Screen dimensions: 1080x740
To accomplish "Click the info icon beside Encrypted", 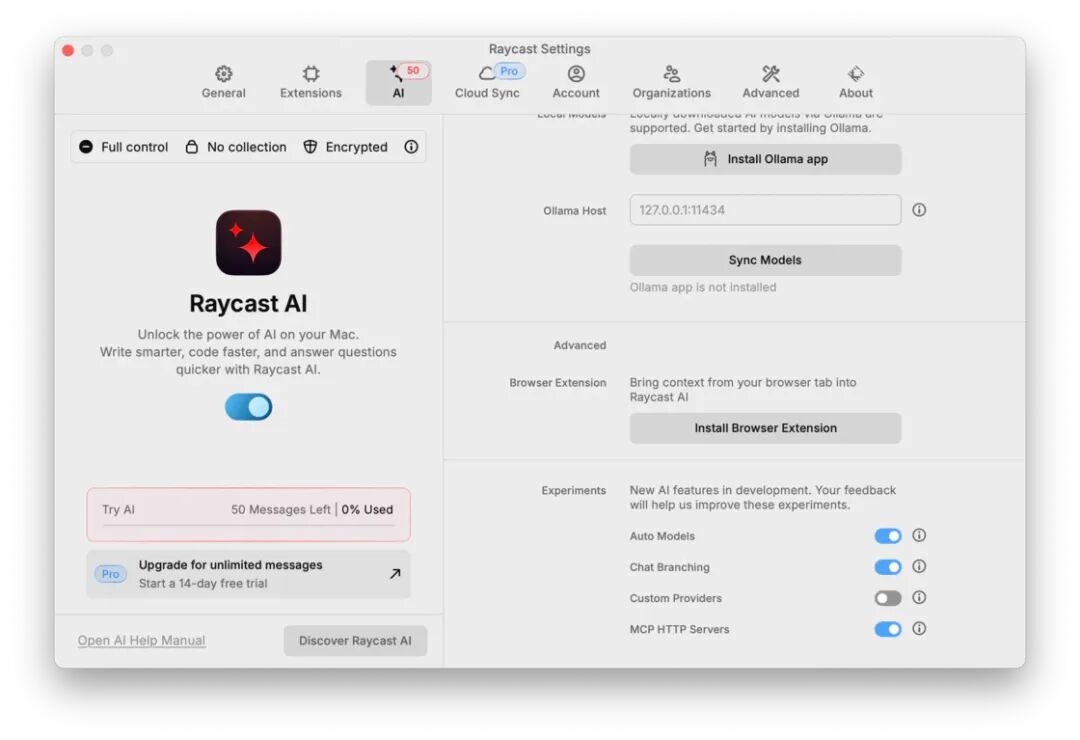I will pyautogui.click(x=411, y=147).
